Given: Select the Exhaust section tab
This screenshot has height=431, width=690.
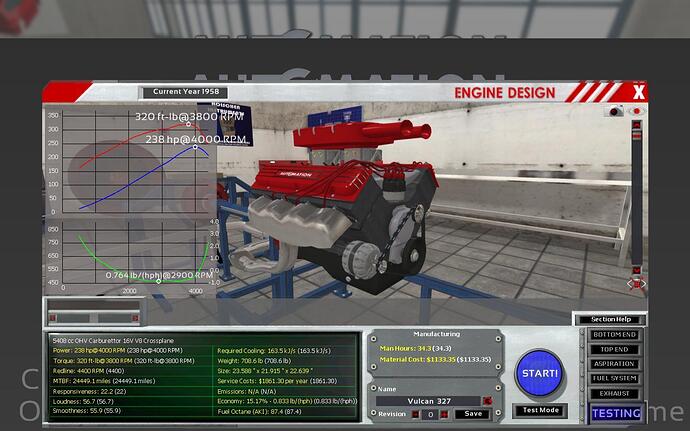Looking at the screenshot, I should coord(614,394).
